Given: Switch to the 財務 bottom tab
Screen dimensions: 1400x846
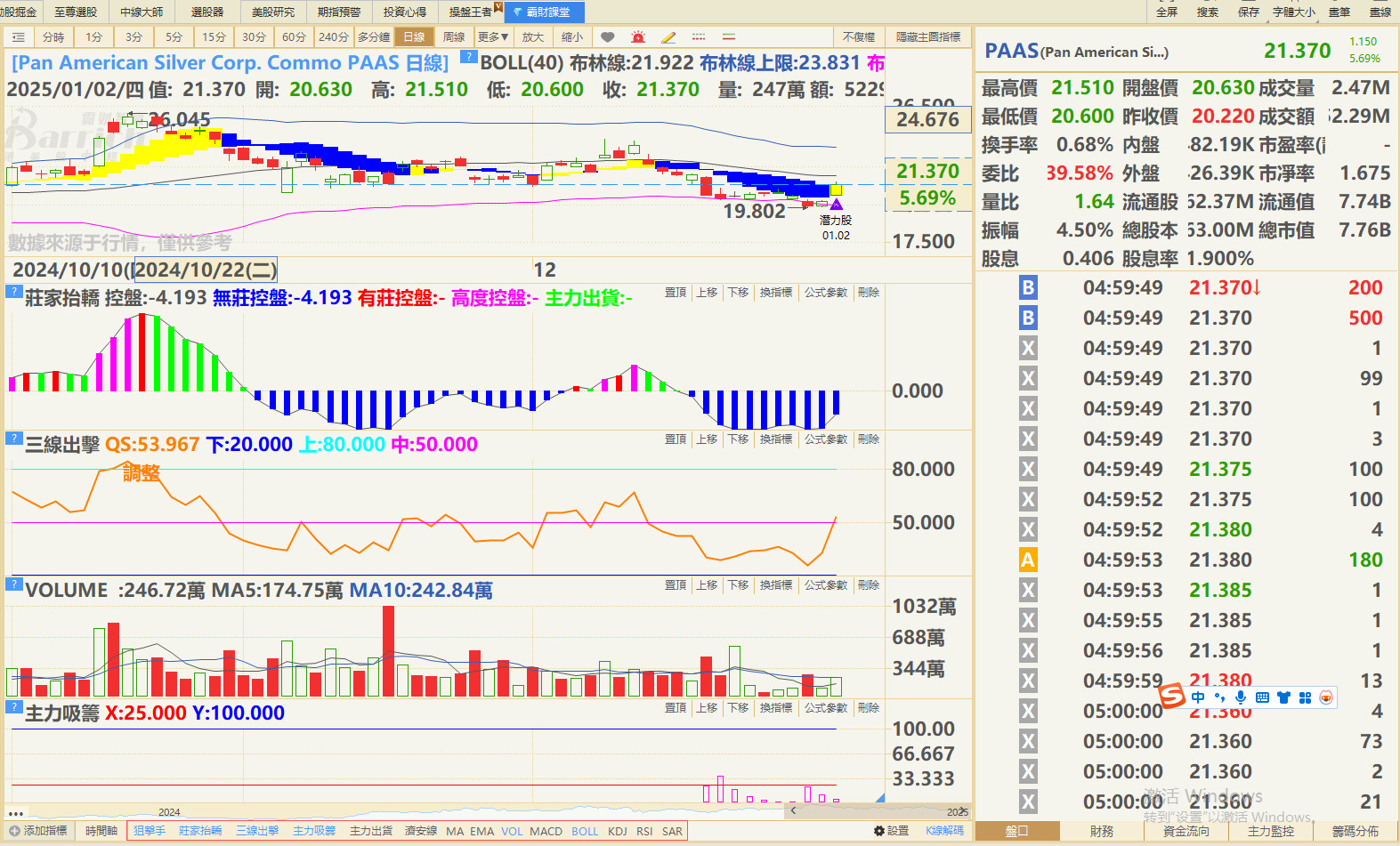Looking at the screenshot, I should (x=1102, y=831).
